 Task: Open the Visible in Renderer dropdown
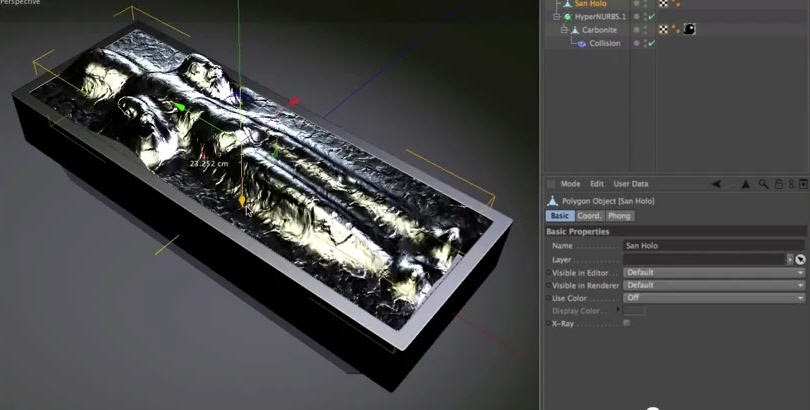tap(714, 285)
